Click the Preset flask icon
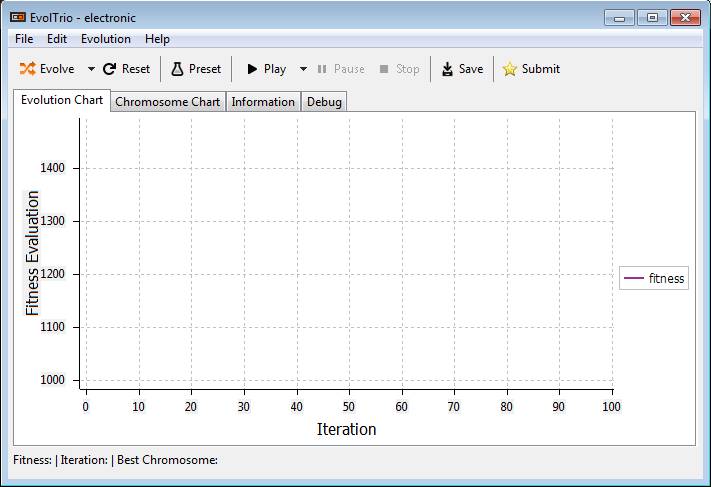Viewport: 711px width, 487px height. coord(177,69)
